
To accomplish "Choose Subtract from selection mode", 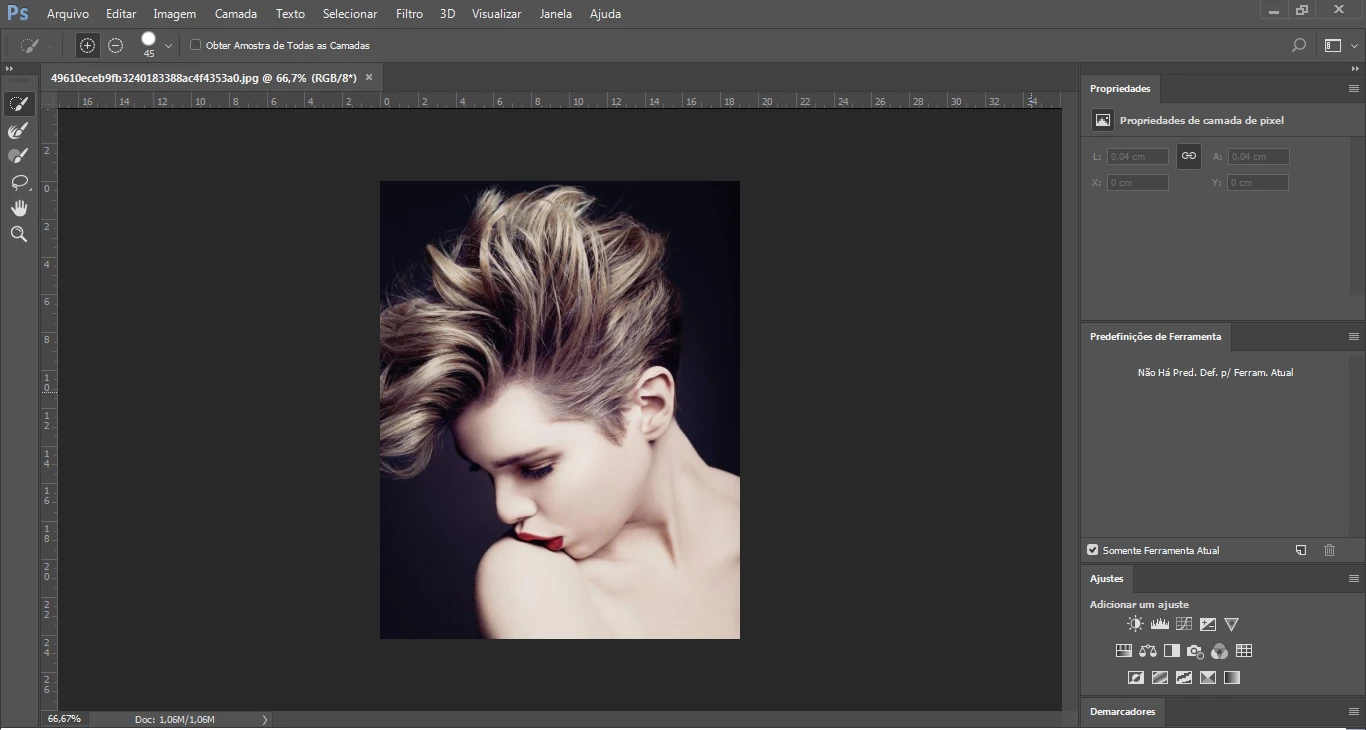I will point(116,45).
